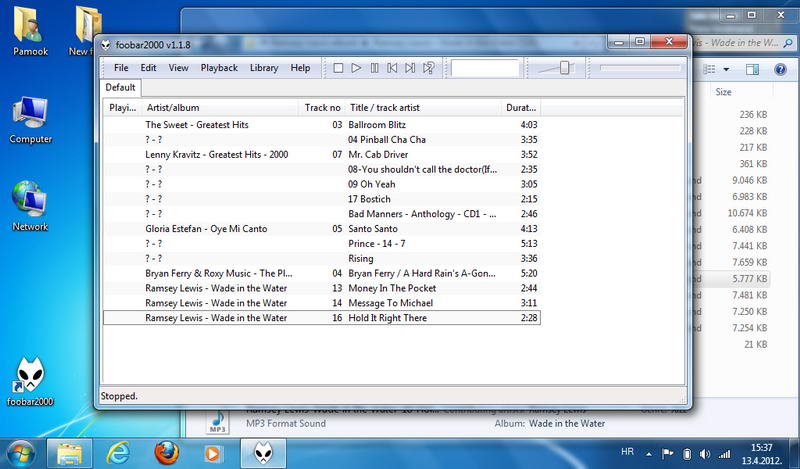The image size is (800, 469).
Task: Launch Firefox from the taskbar
Action: 166,453
